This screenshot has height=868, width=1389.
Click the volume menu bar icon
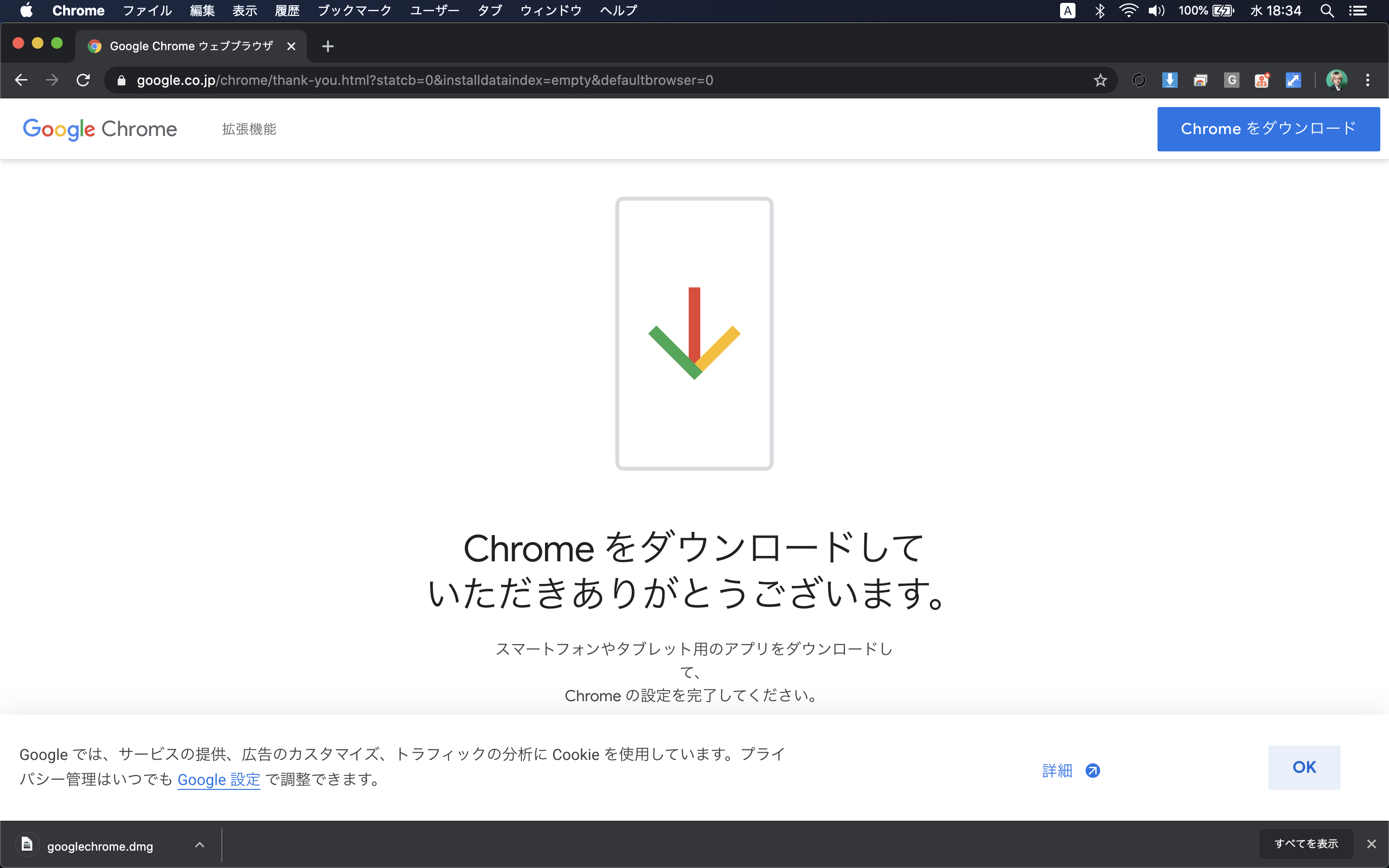tap(1157, 10)
